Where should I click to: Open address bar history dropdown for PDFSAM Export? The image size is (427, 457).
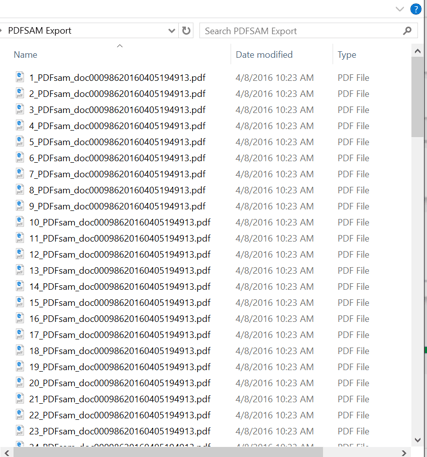pyautogui.click(x=172, y=31)
